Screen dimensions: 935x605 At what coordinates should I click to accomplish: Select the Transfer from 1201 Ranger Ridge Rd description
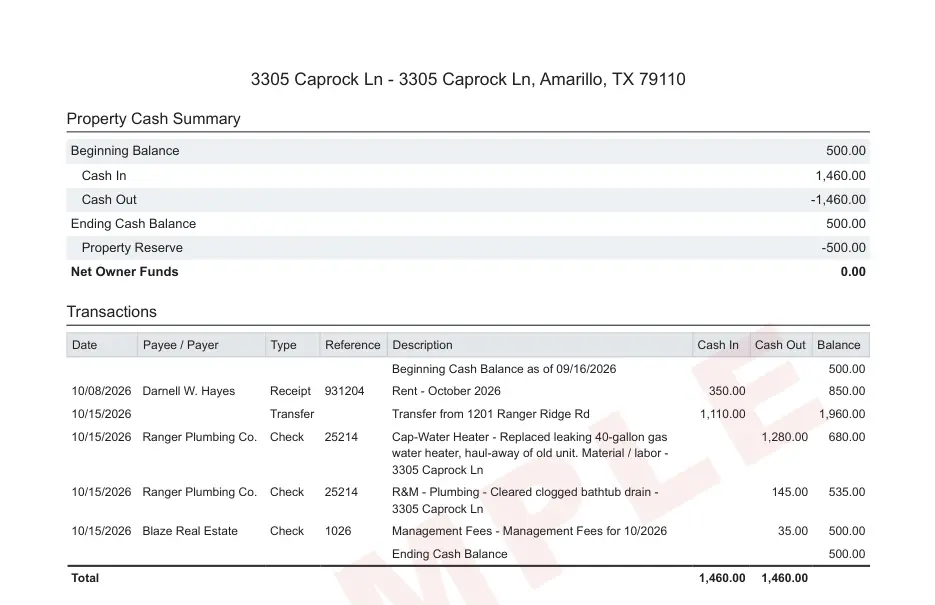[x=490, y=414]
